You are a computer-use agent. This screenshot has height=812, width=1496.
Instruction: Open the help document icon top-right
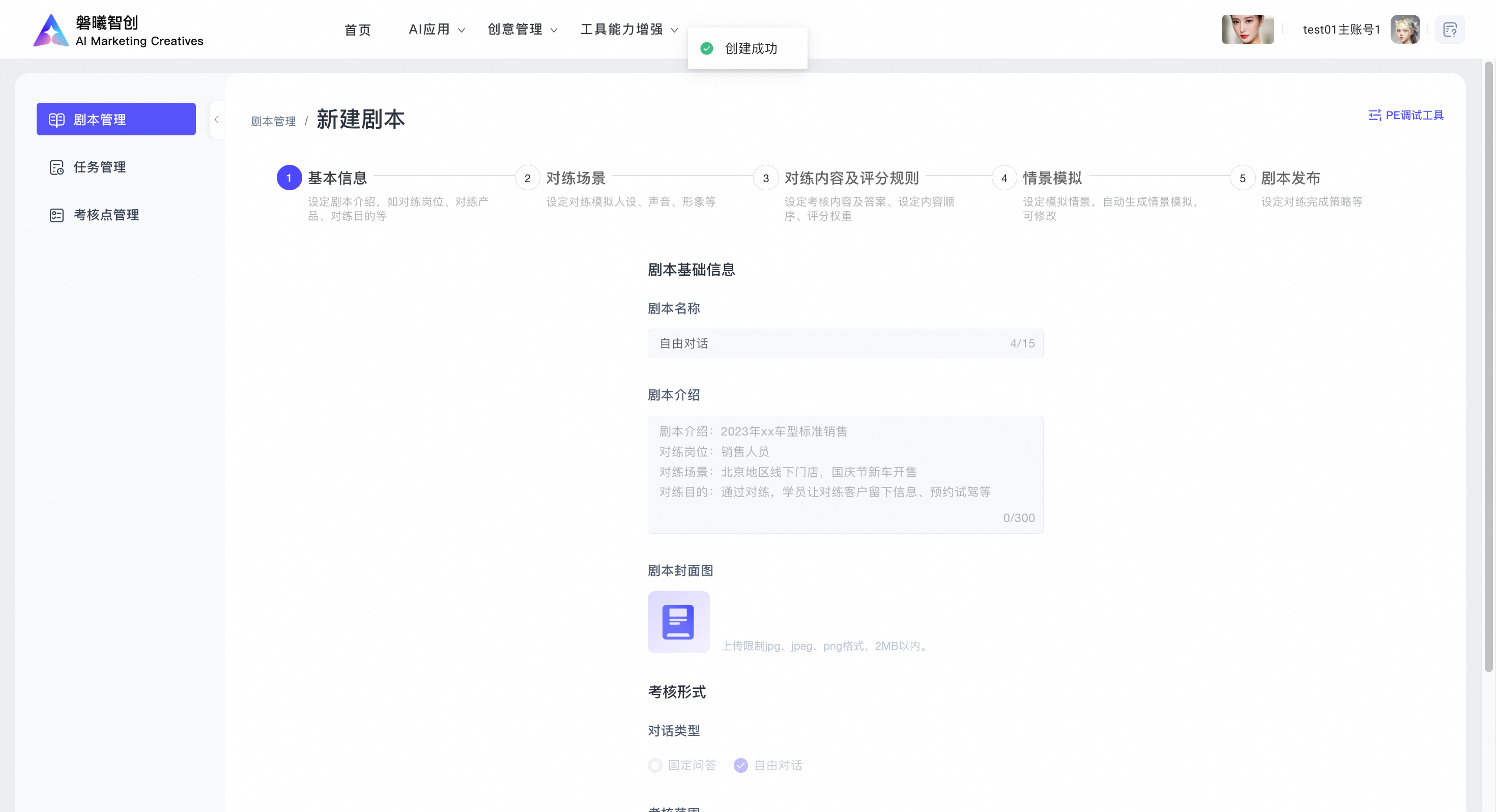pyautogui.click(x=1450, y=30)
